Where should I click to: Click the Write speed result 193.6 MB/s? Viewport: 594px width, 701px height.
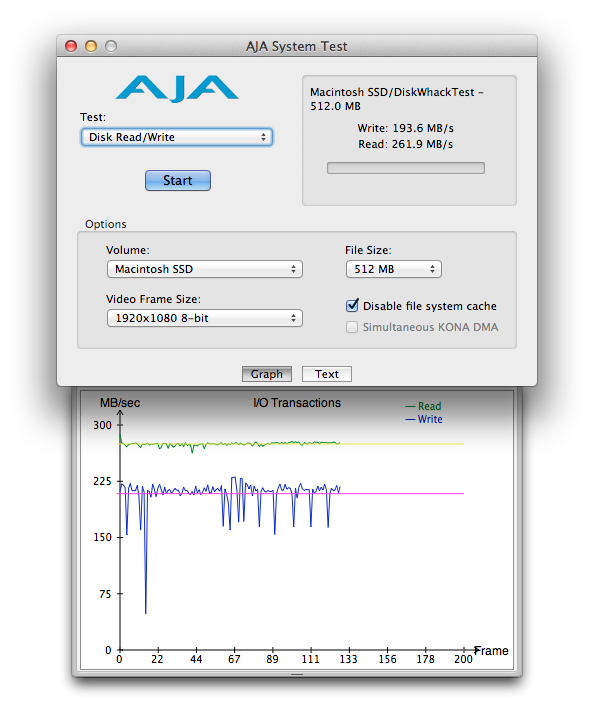tap(405, 128)
